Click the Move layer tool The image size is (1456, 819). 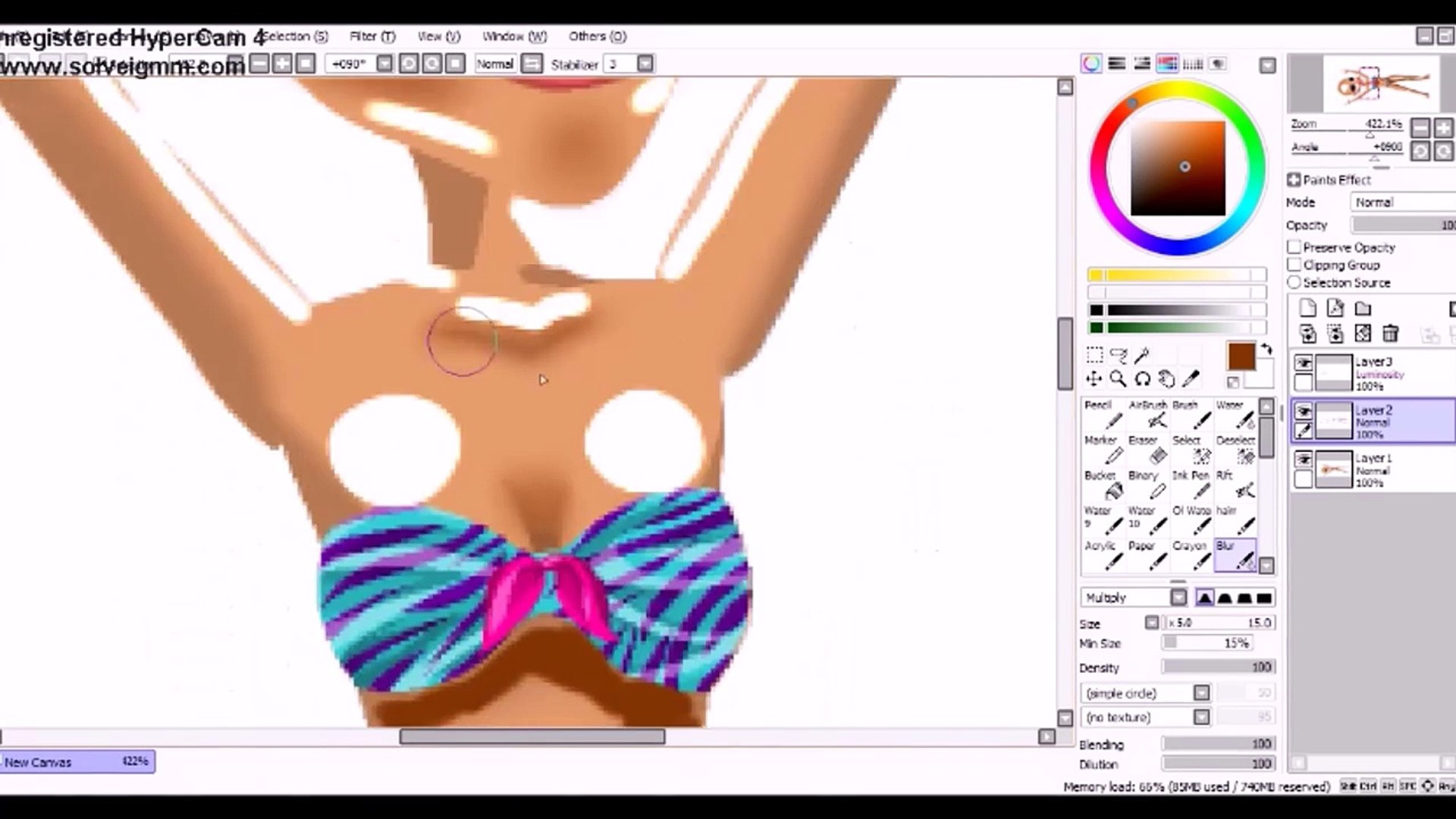[1094, 378]
